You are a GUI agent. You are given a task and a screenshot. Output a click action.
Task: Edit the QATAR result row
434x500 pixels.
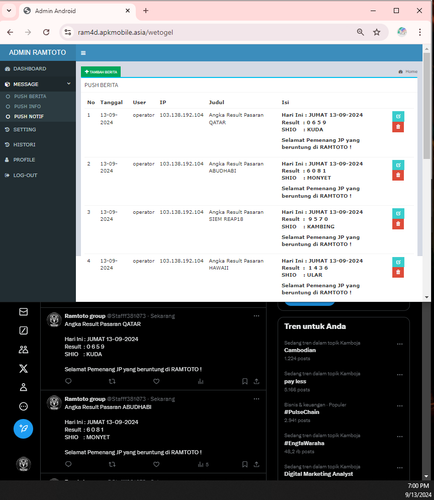pos(398,116)
